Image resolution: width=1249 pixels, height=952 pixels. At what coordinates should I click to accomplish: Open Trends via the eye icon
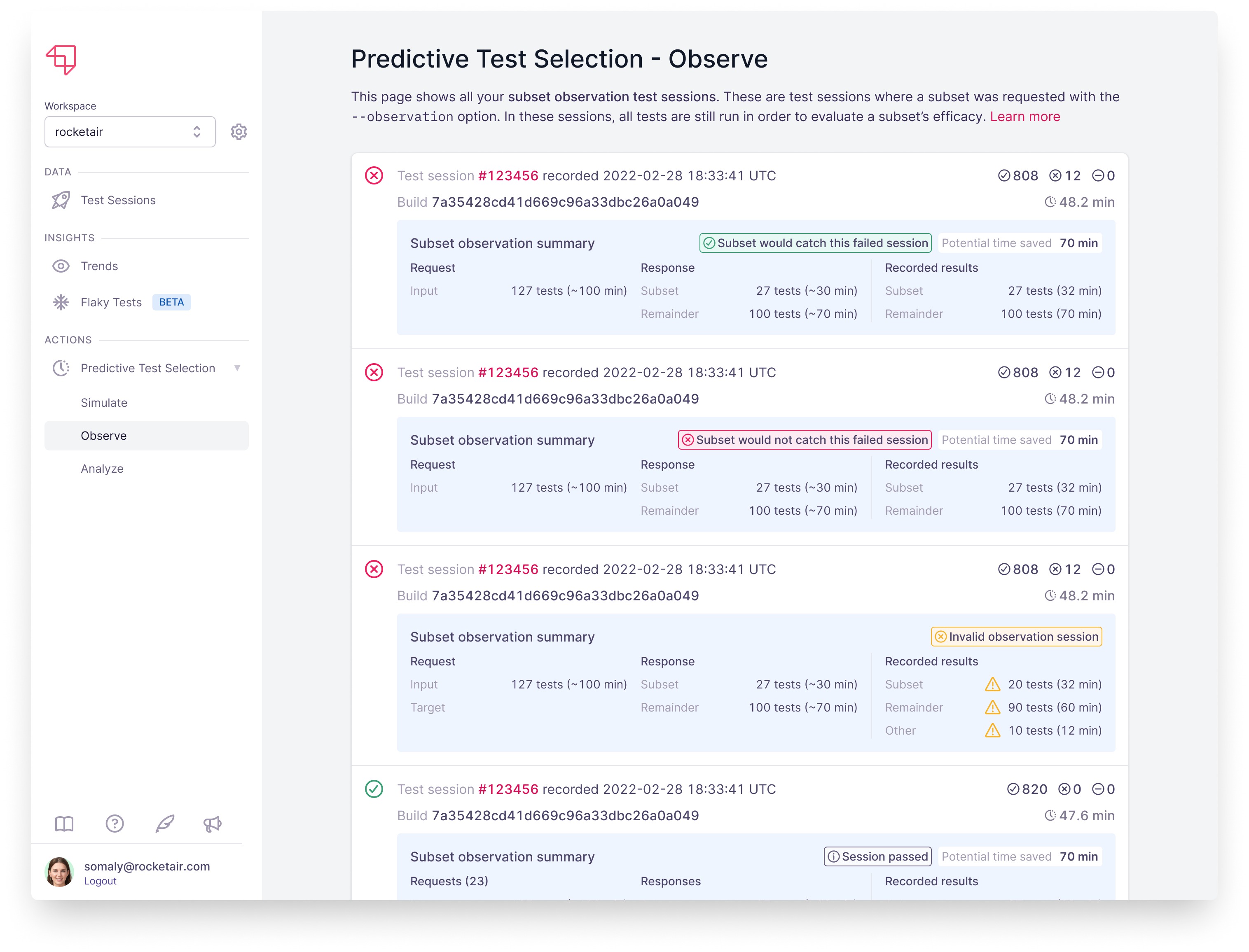click(x=61, y=266)
